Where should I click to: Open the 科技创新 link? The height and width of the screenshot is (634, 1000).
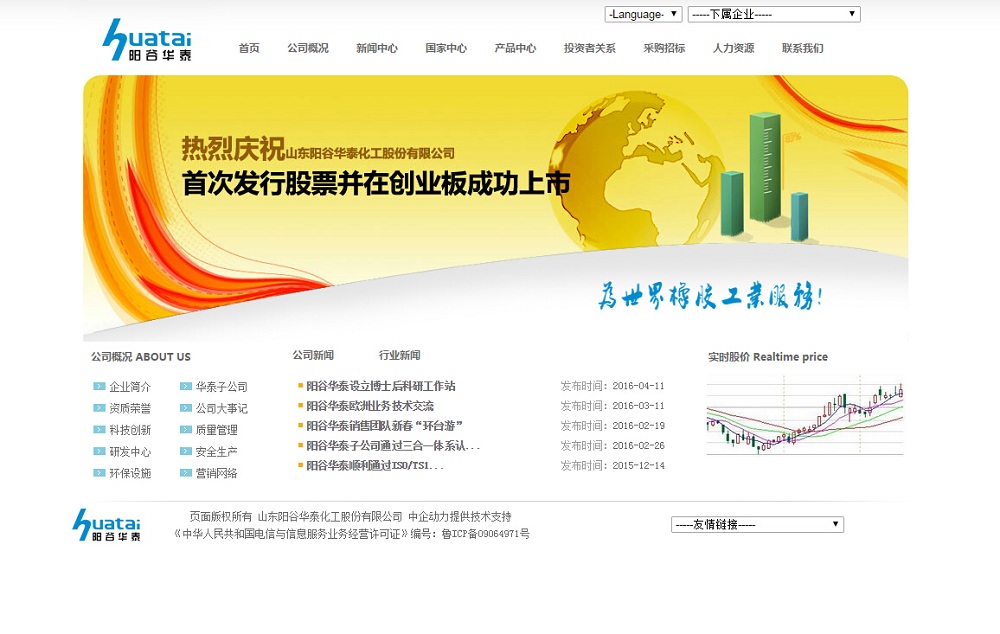click(x=130, y=430)
